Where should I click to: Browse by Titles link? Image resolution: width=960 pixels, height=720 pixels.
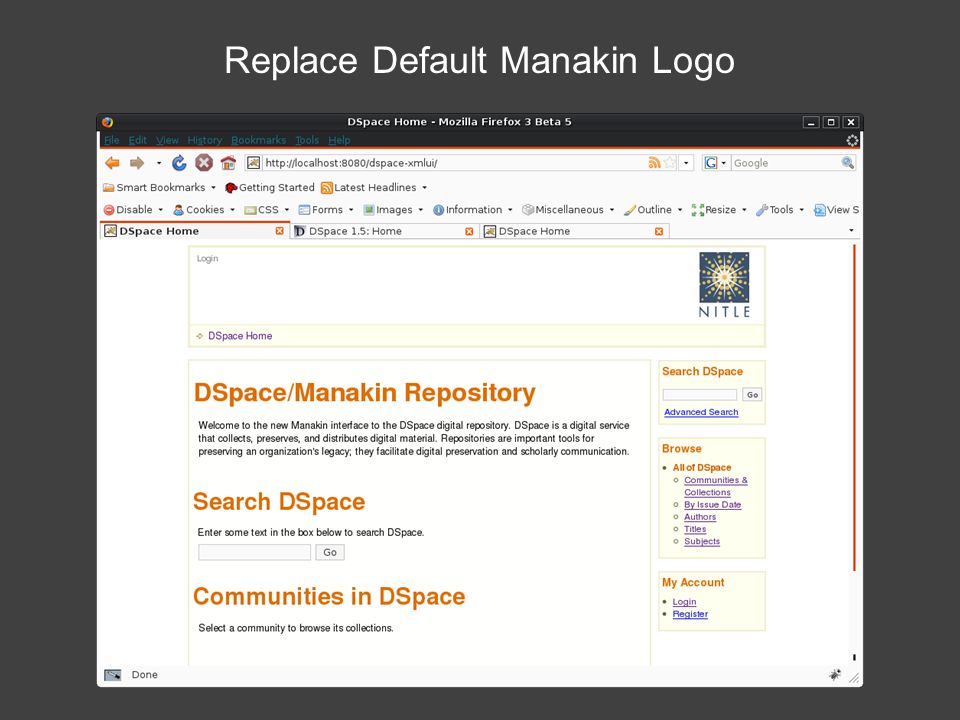point(695,529)
